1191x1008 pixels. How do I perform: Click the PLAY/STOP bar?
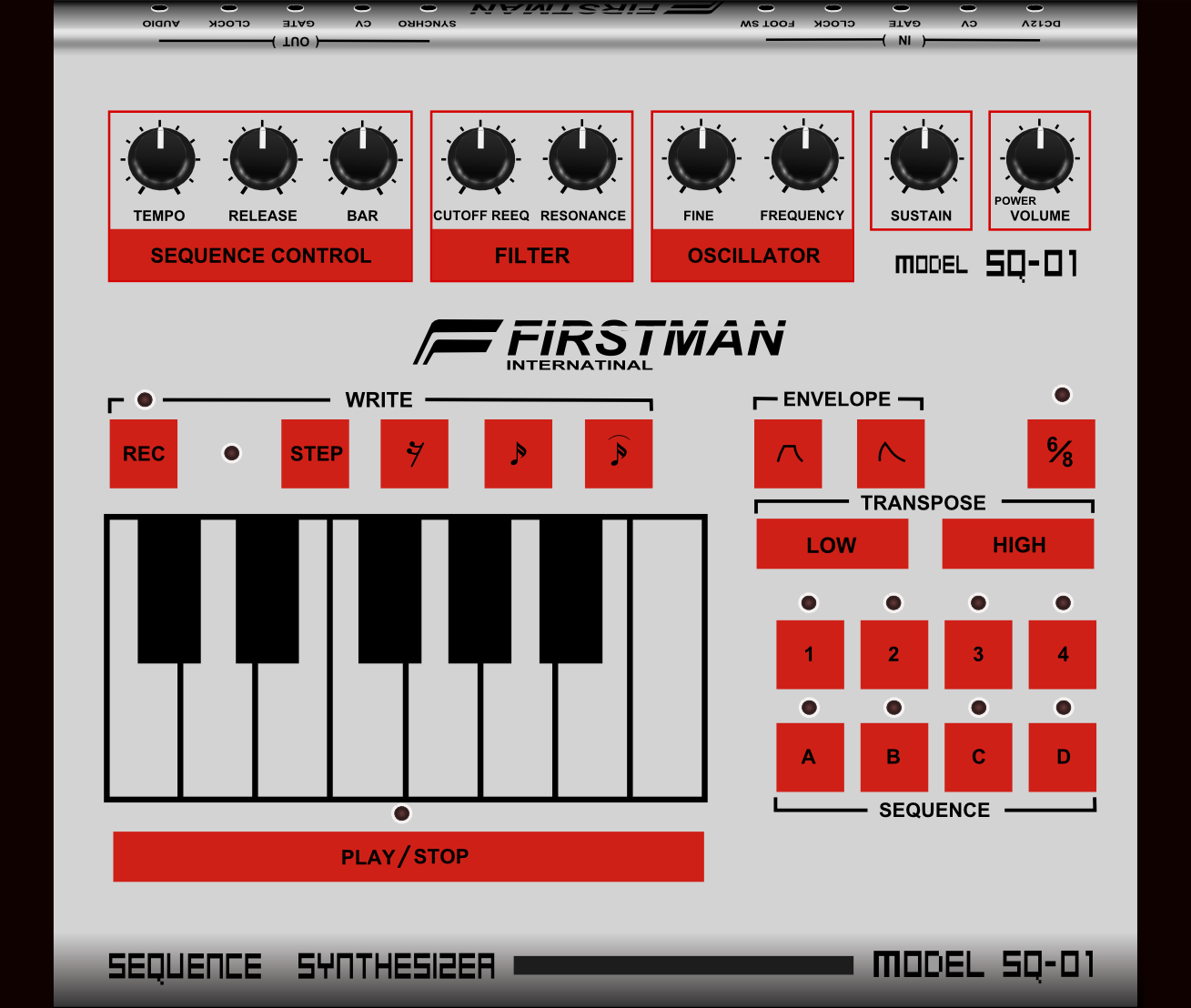click(409, 857)
